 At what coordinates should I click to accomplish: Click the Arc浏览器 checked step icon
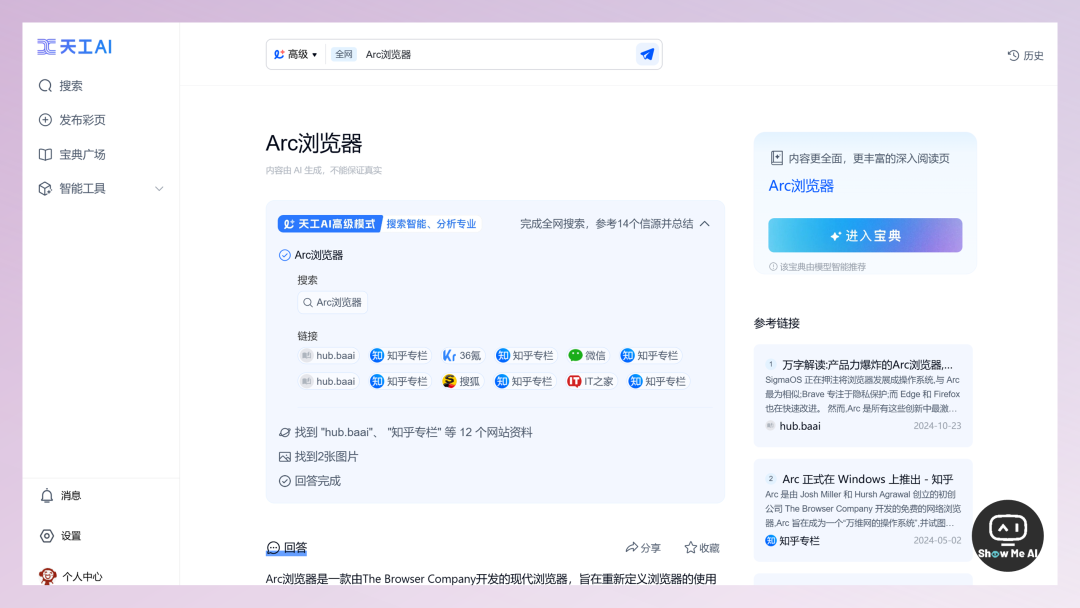pos(284,255)
